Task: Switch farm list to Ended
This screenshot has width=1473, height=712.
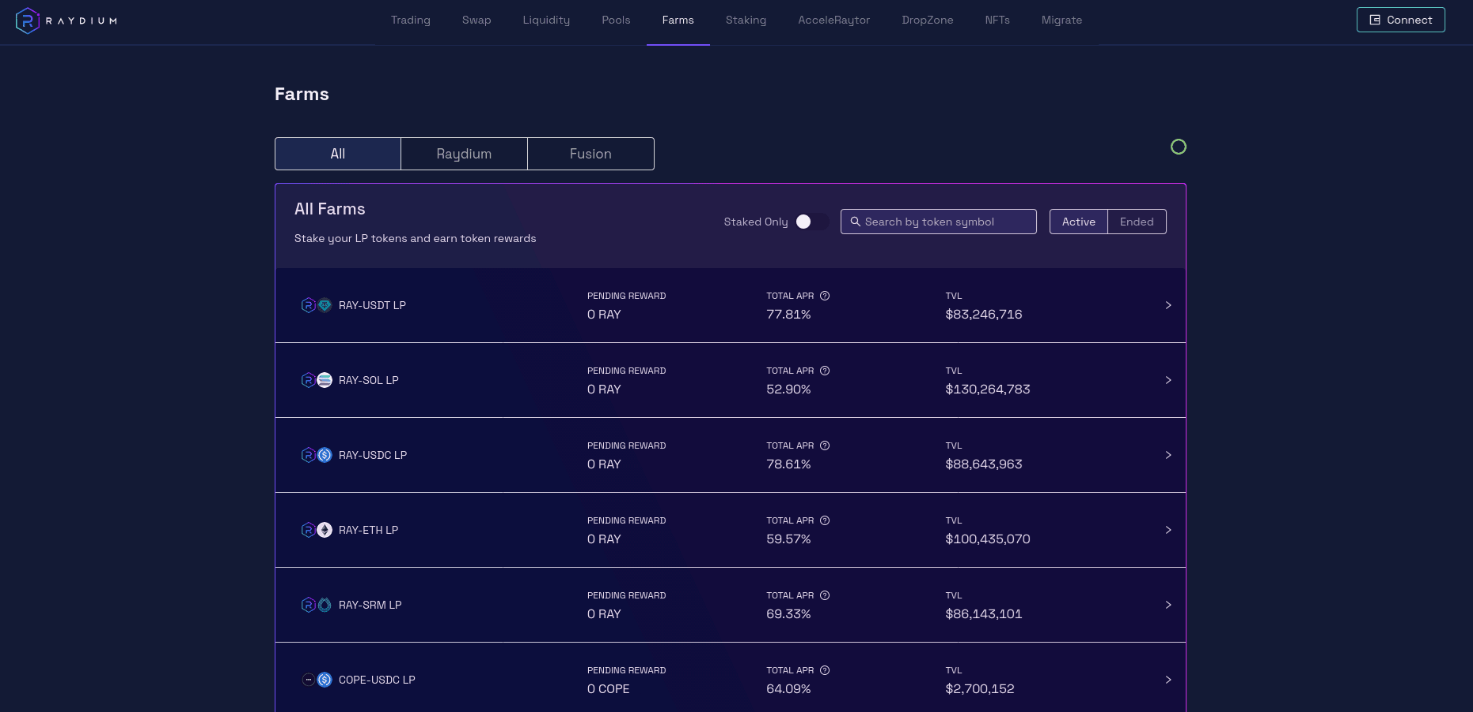Action: click(1136, 222)
